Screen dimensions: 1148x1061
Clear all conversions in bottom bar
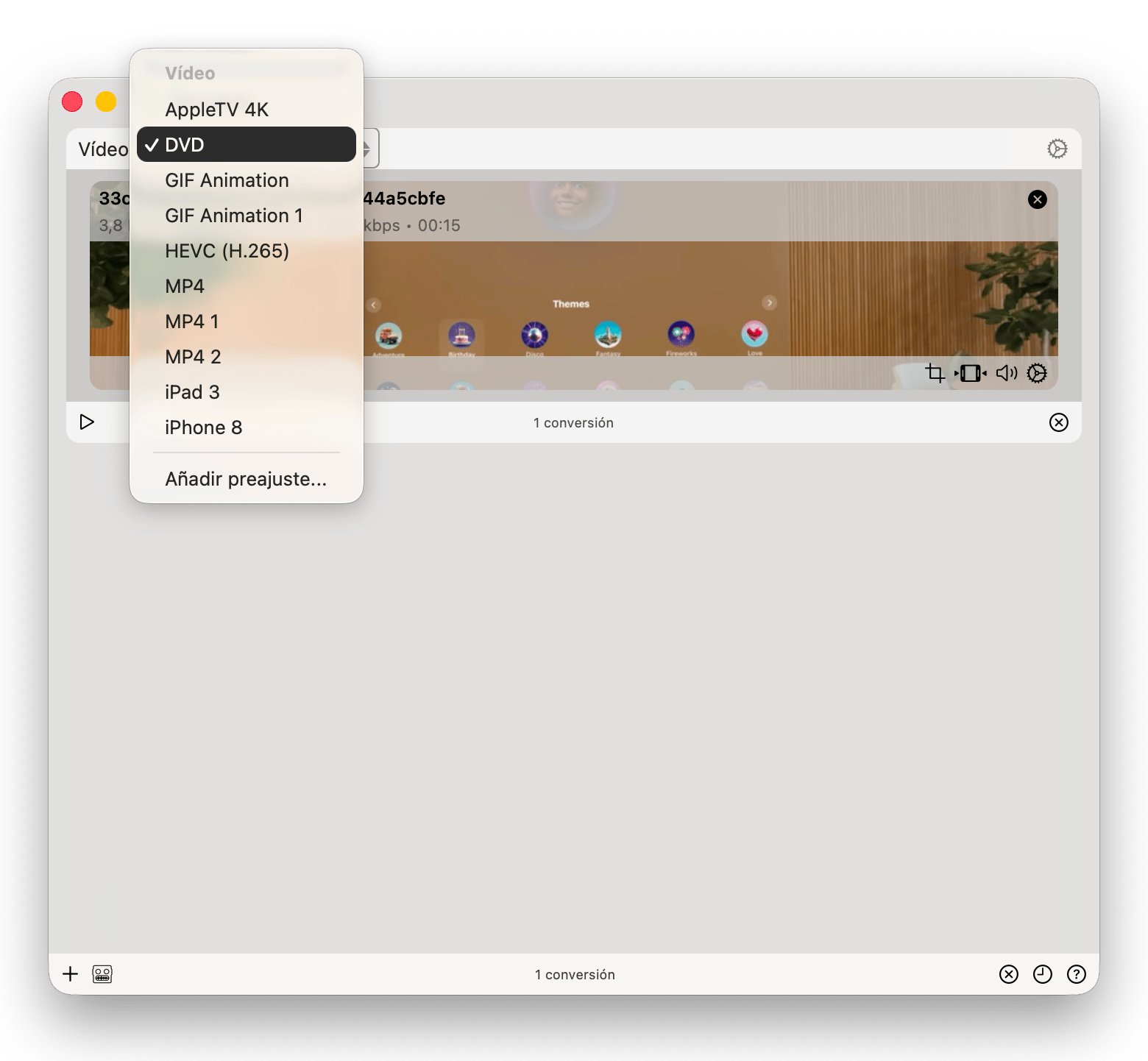pos(1008,974)
